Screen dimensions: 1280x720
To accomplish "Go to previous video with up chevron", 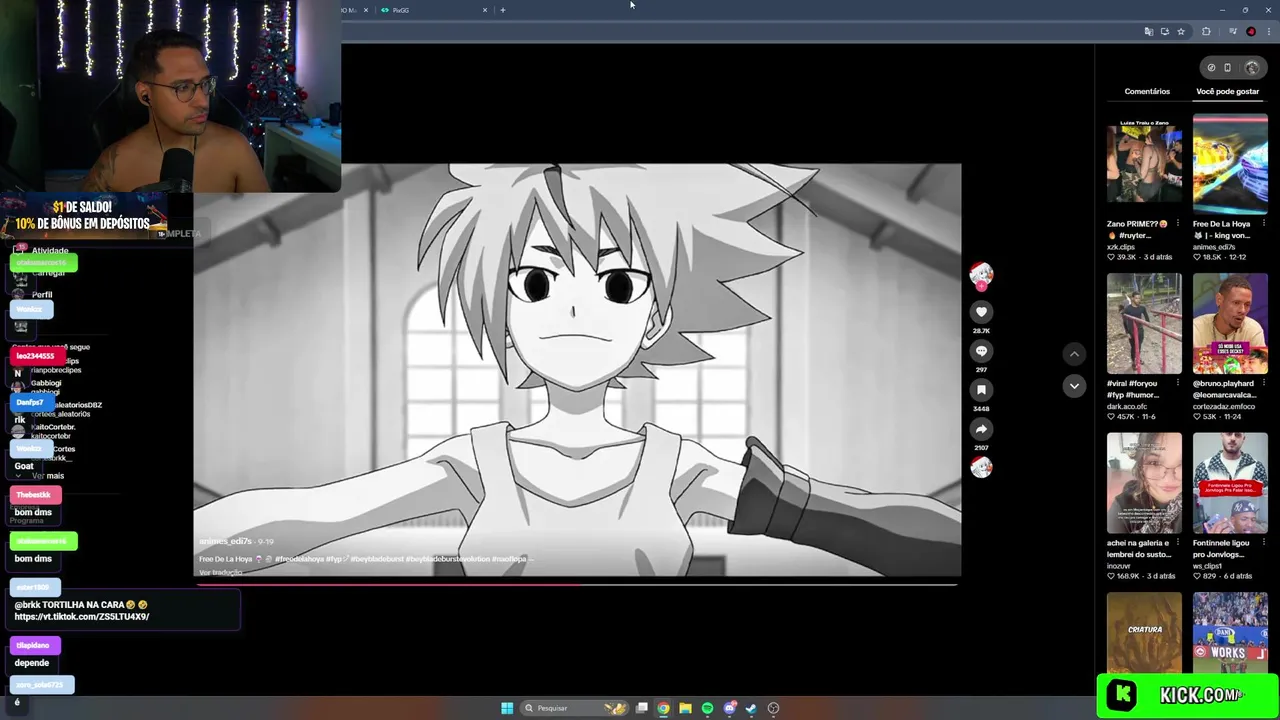I will coord(1074,354).
